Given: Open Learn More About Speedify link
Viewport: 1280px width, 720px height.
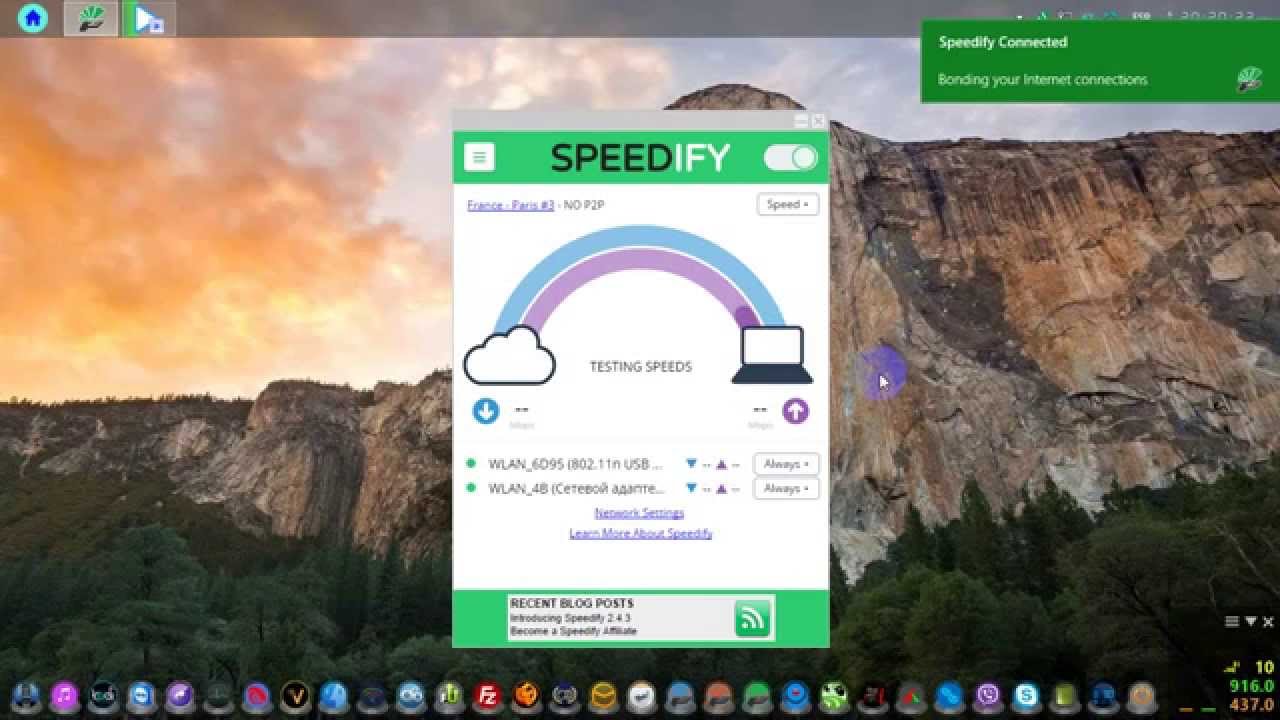Looking at the screenshot, I should pos(640,533).
